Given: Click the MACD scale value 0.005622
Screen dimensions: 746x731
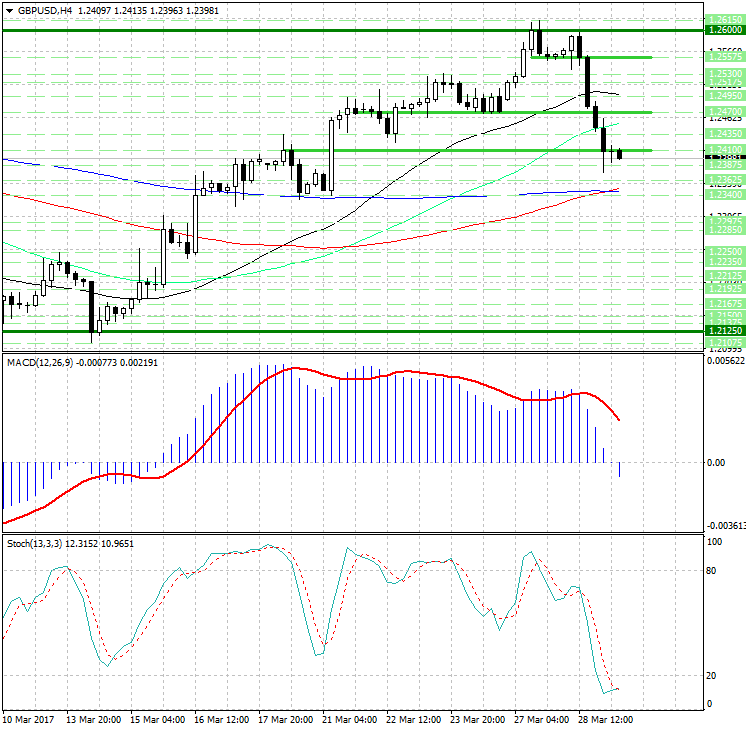Looking at the screenshot, I should (726, 361).
